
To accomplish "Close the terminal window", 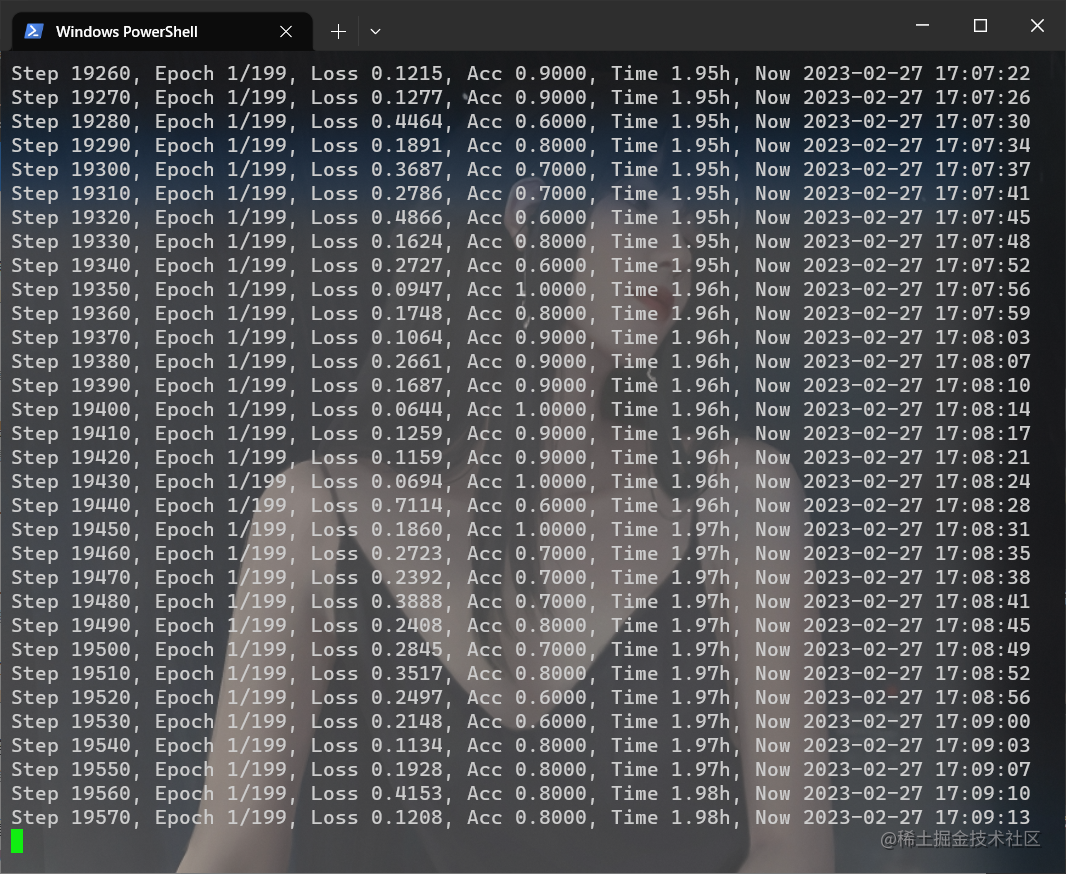I will tap(1037, 25).
